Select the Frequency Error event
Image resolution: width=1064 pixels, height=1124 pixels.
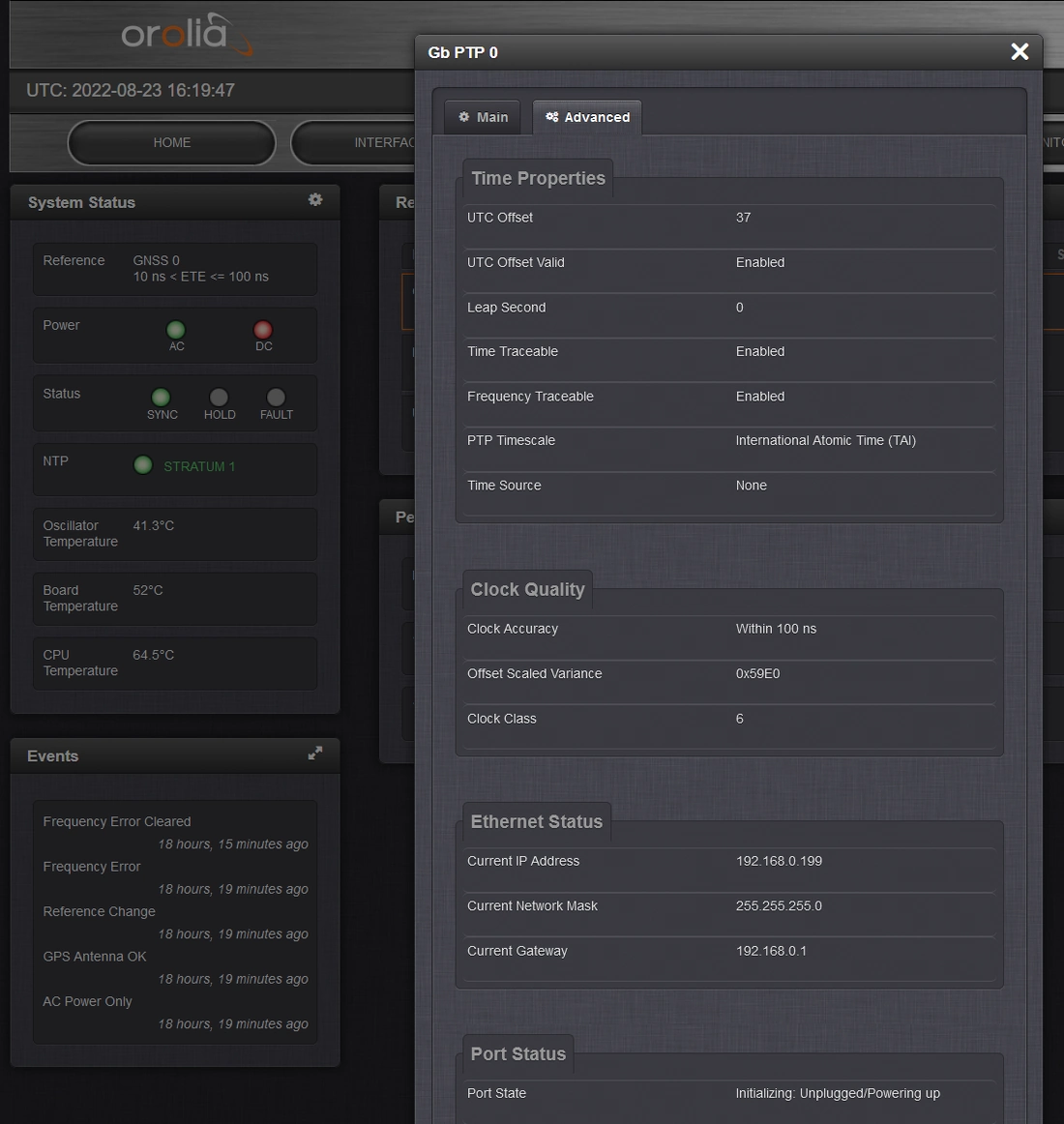click(92, 867)
